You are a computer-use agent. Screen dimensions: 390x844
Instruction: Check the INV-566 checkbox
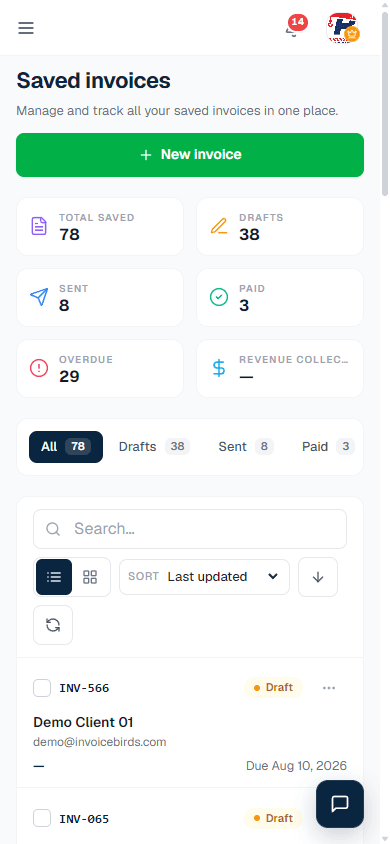pos(42,688)
